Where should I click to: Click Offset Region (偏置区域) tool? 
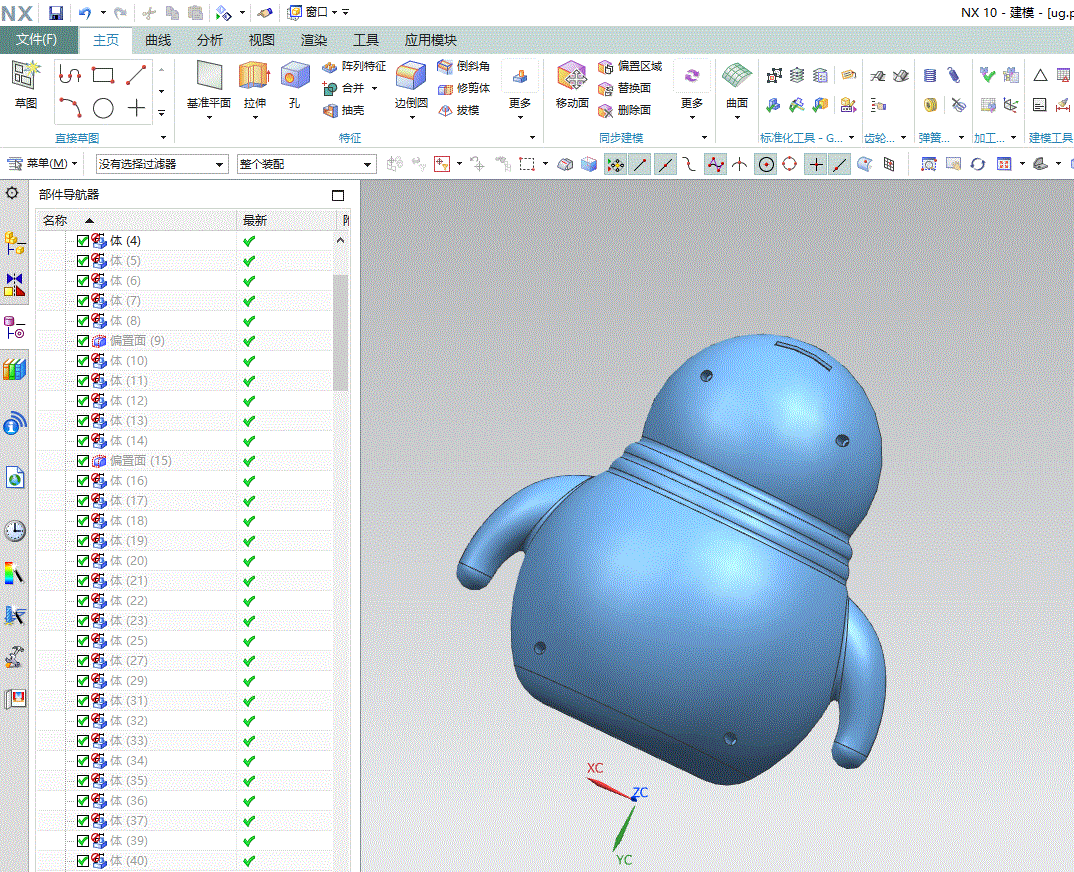(x=629, y=66)
